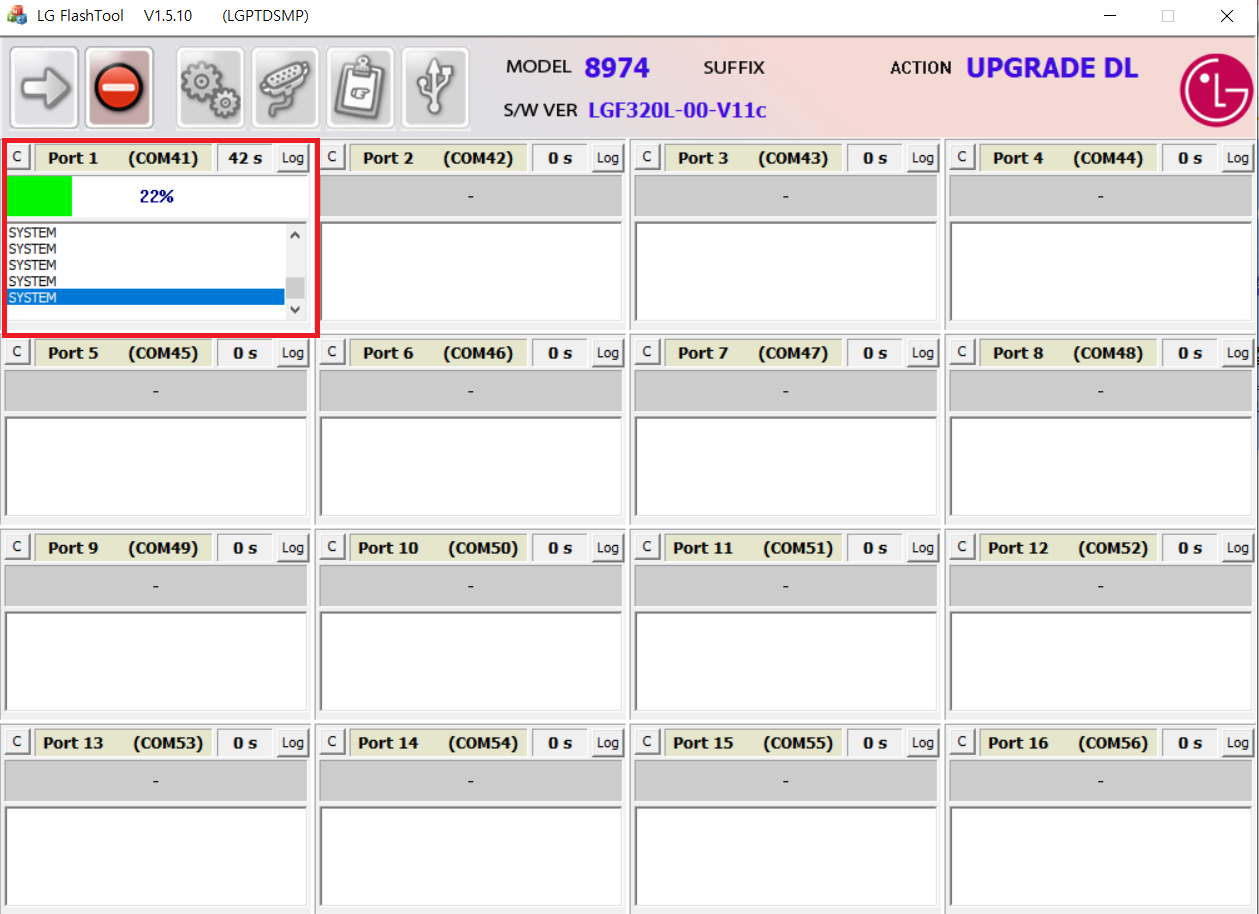Click inside the Port 12 log list box
This screenshot has height=914, width=1259.
[1101, 661]
